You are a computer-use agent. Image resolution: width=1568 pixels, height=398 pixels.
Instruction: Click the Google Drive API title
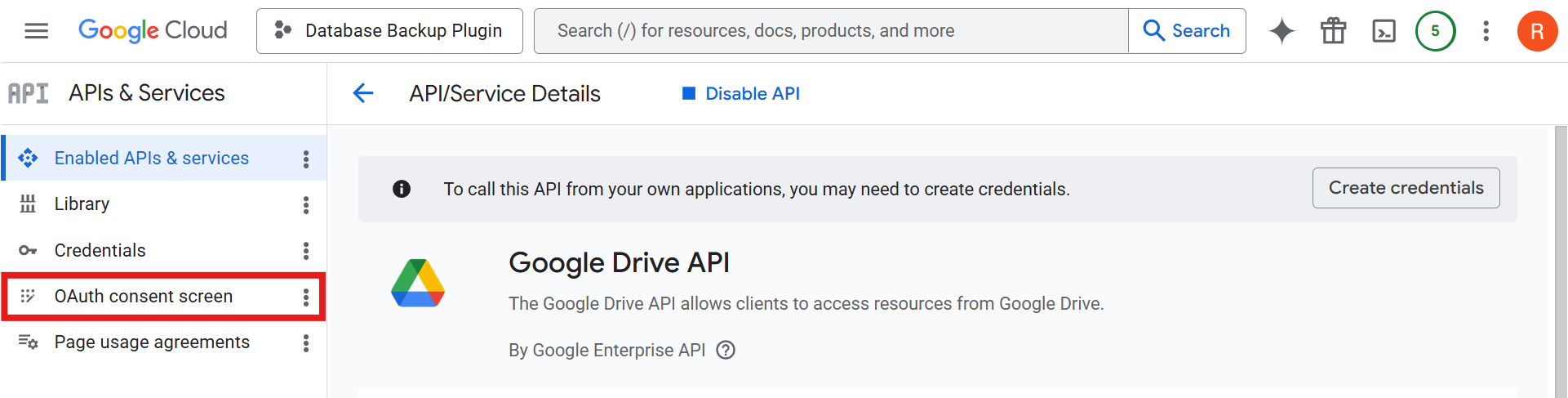coord(619,262)
